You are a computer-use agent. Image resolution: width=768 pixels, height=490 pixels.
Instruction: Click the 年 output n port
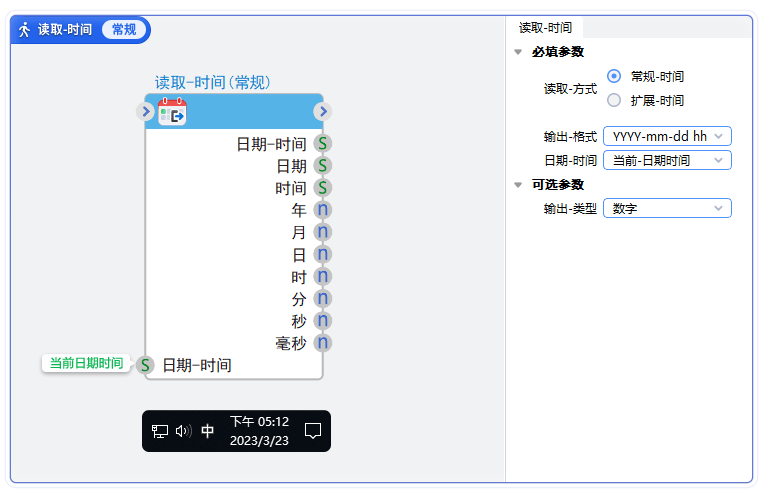click(323, 210)
